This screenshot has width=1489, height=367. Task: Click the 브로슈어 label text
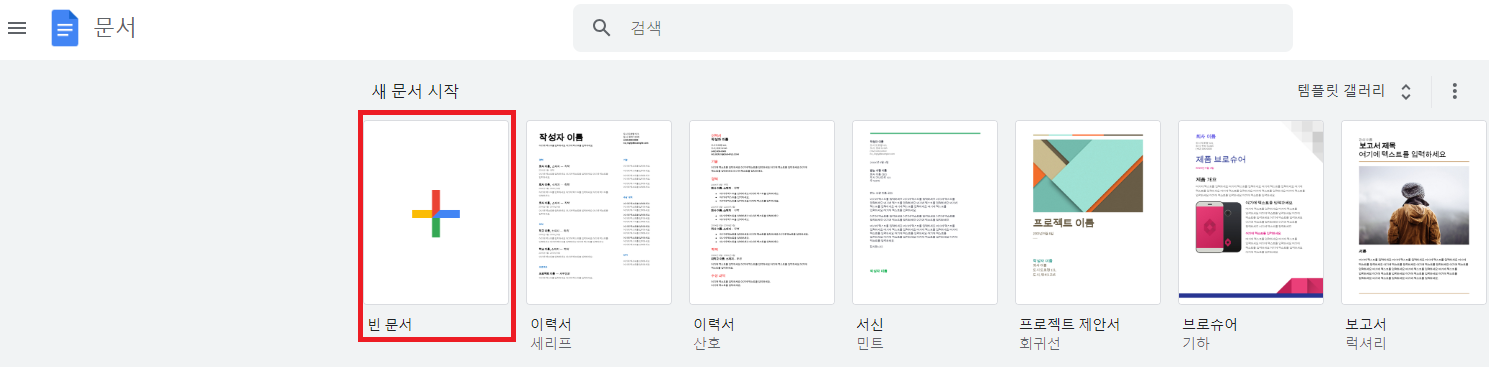pos(1210,325)
